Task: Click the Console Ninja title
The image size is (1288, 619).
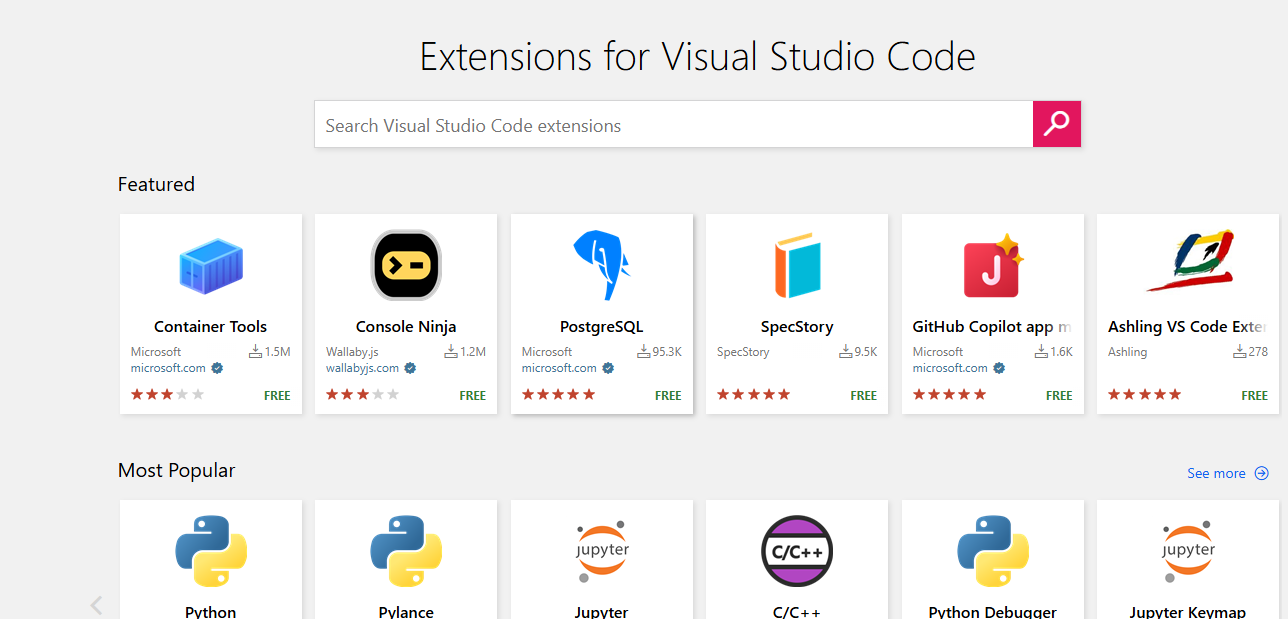Action: 406,327
